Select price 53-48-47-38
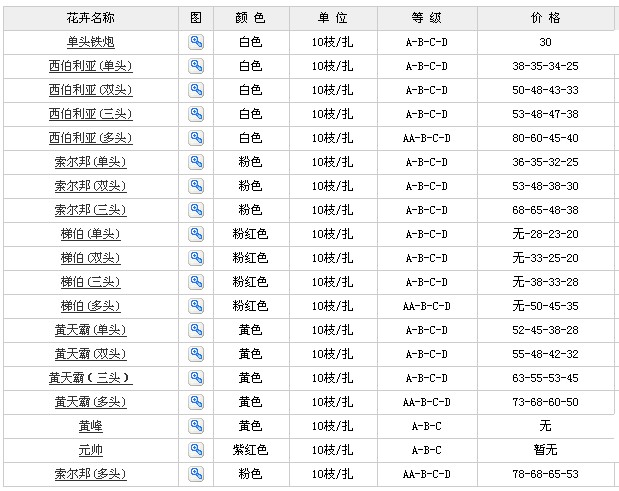619x491 pixels. point(545,114)
